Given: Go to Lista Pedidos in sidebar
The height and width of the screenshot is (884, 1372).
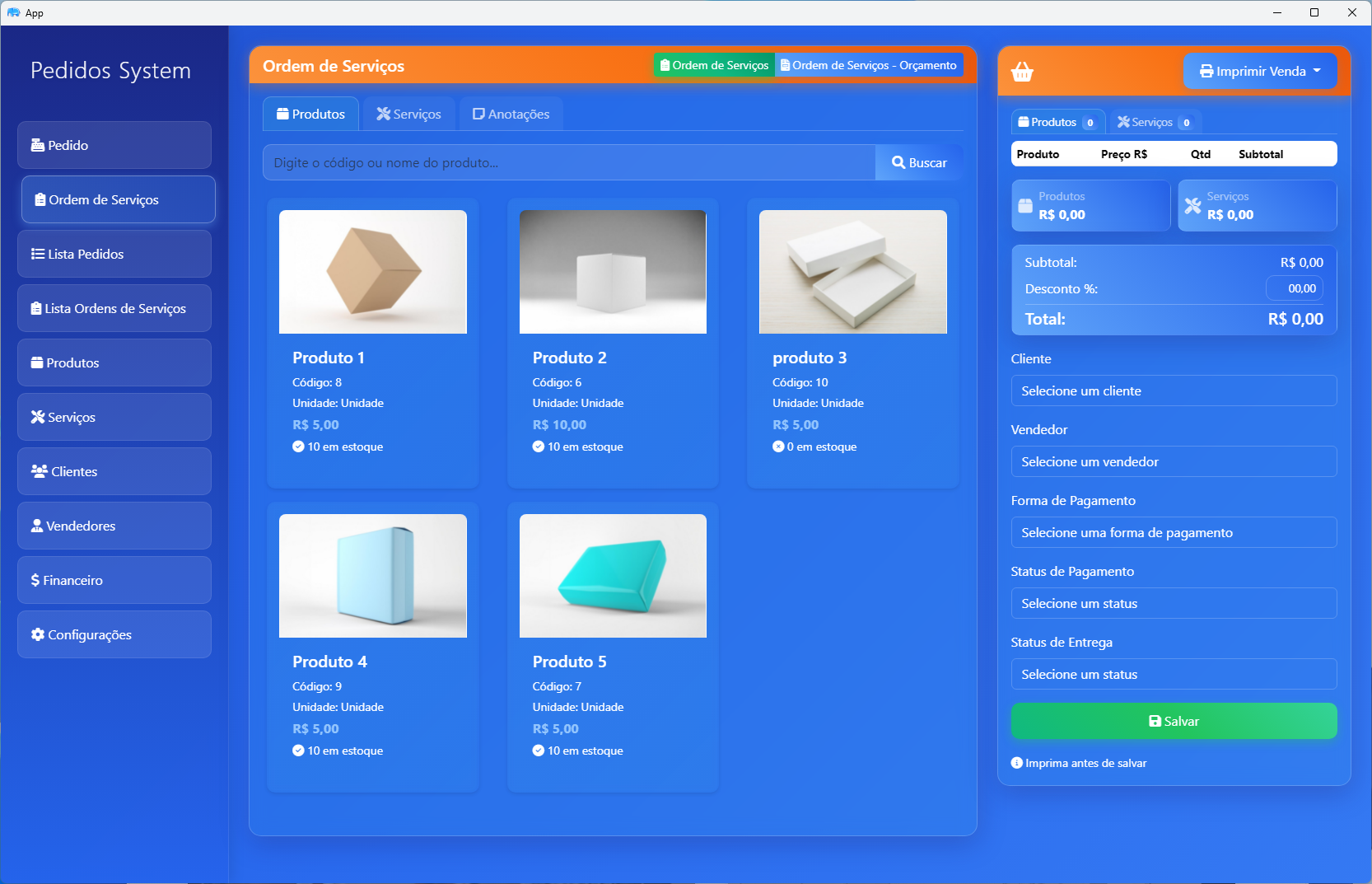Looking at the screenshot, I should coord(114,254).
